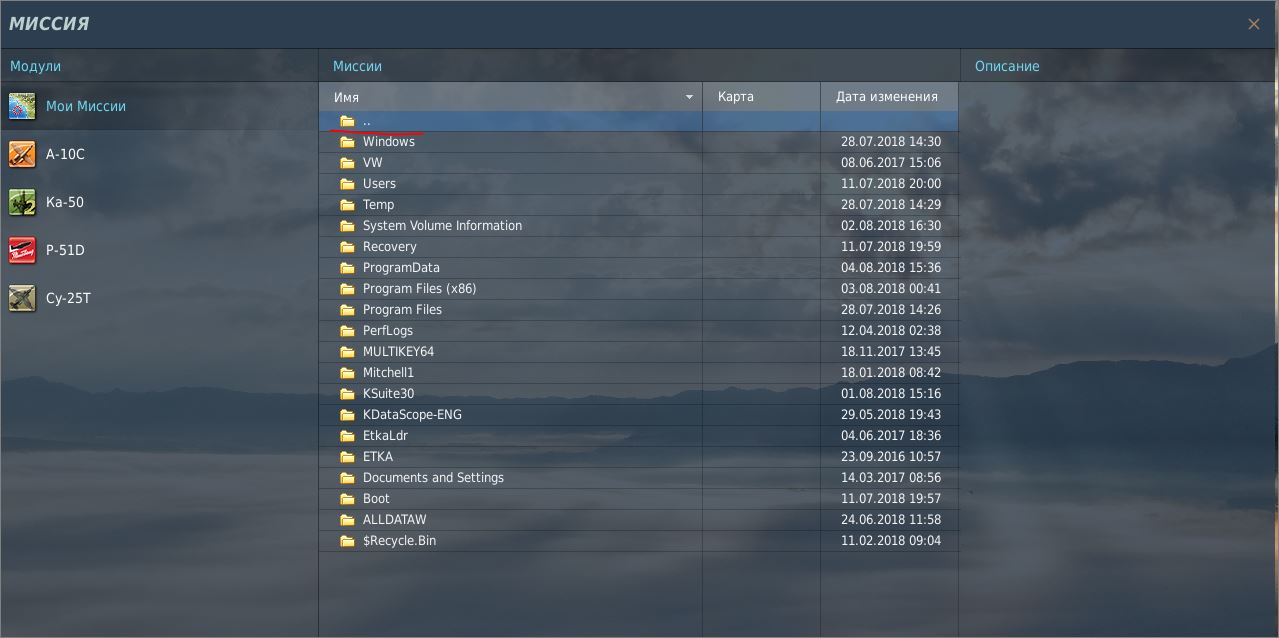Click the Users folder icon
The height and width of the screenshot is (638, 1279).
coord(347,184)
